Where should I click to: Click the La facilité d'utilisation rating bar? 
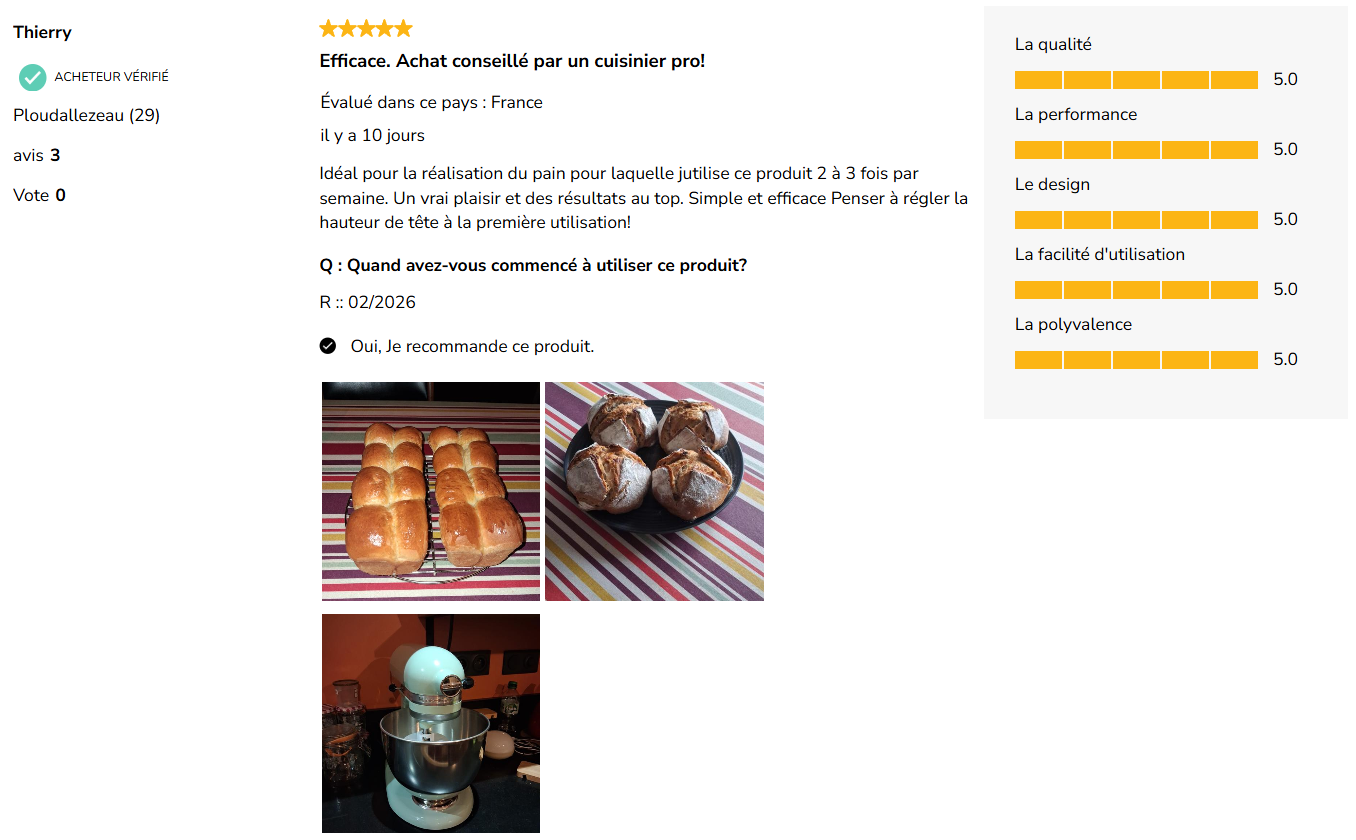point(1136,290)
